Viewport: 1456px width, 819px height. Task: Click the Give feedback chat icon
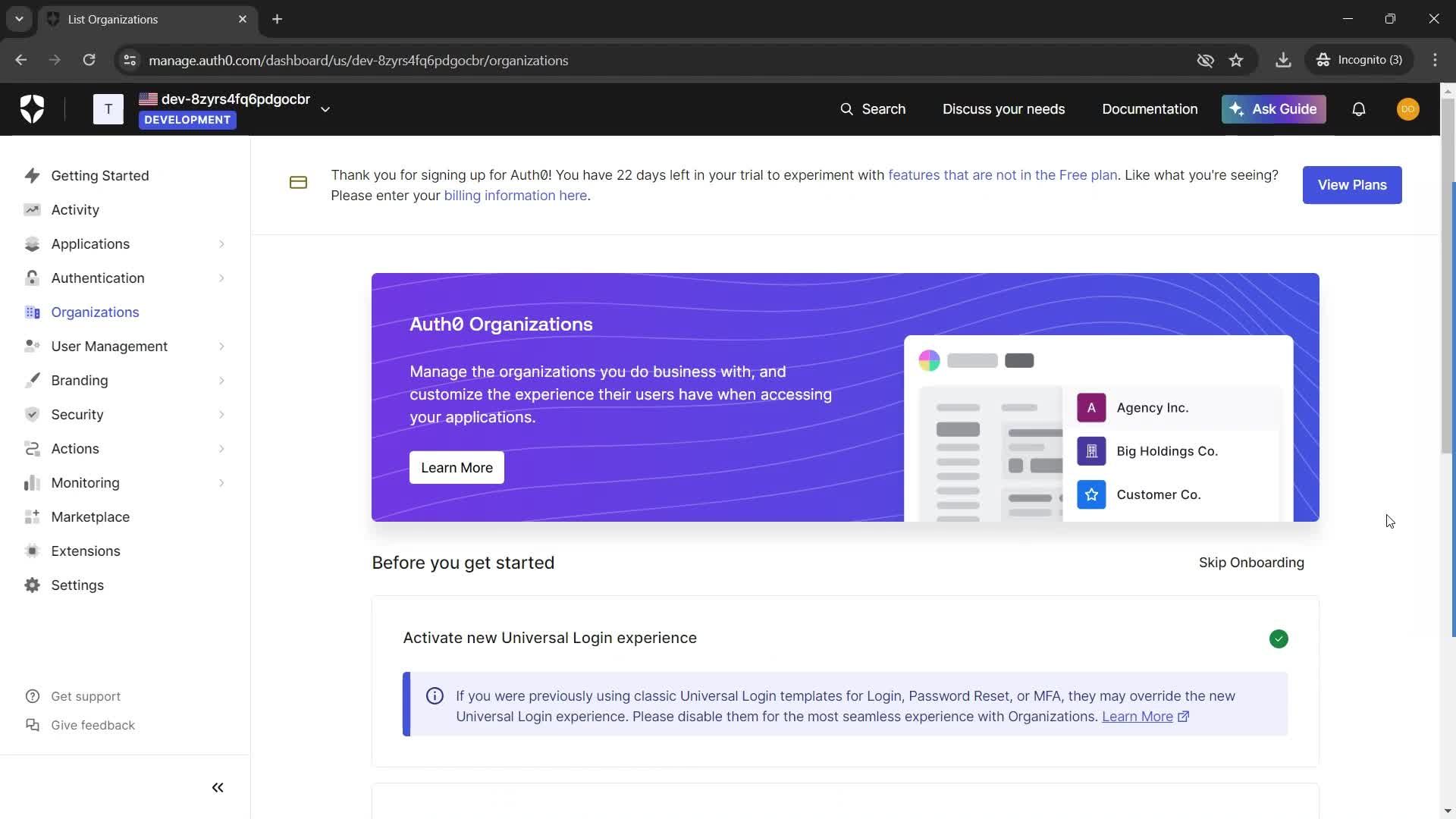(32, 725)
